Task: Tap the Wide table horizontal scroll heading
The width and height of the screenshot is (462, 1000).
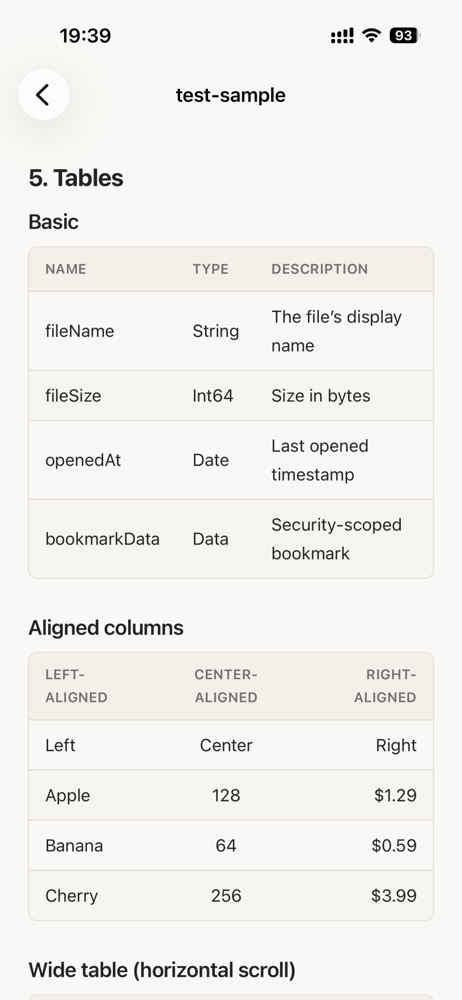Action: click(x=162, y=971)
